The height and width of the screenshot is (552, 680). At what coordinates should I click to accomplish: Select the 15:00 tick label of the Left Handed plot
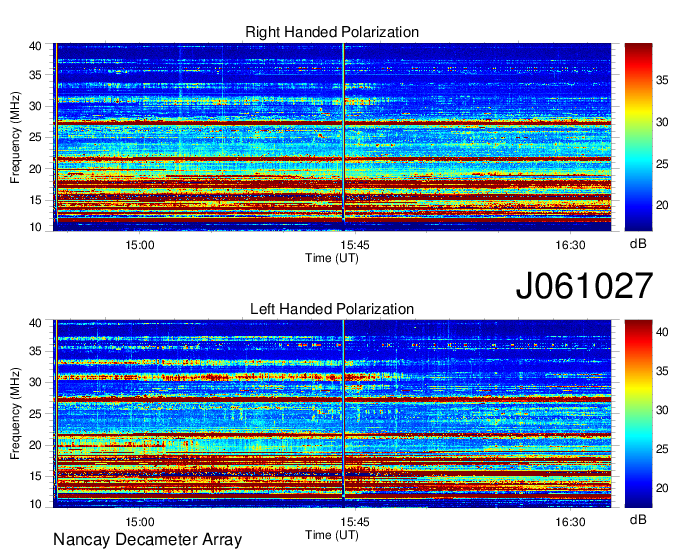click(140, 522)
